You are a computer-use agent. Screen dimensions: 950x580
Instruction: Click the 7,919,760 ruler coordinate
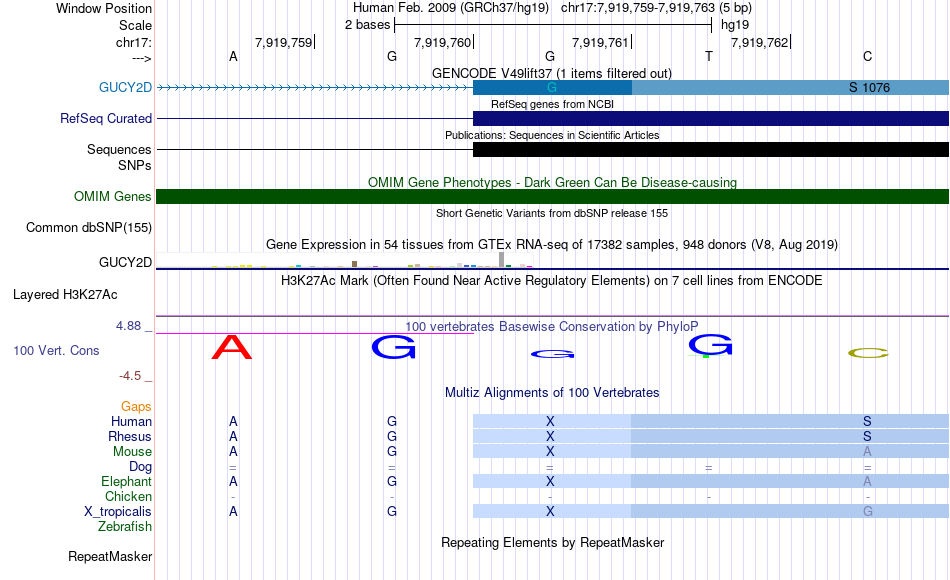coord(442,42)
